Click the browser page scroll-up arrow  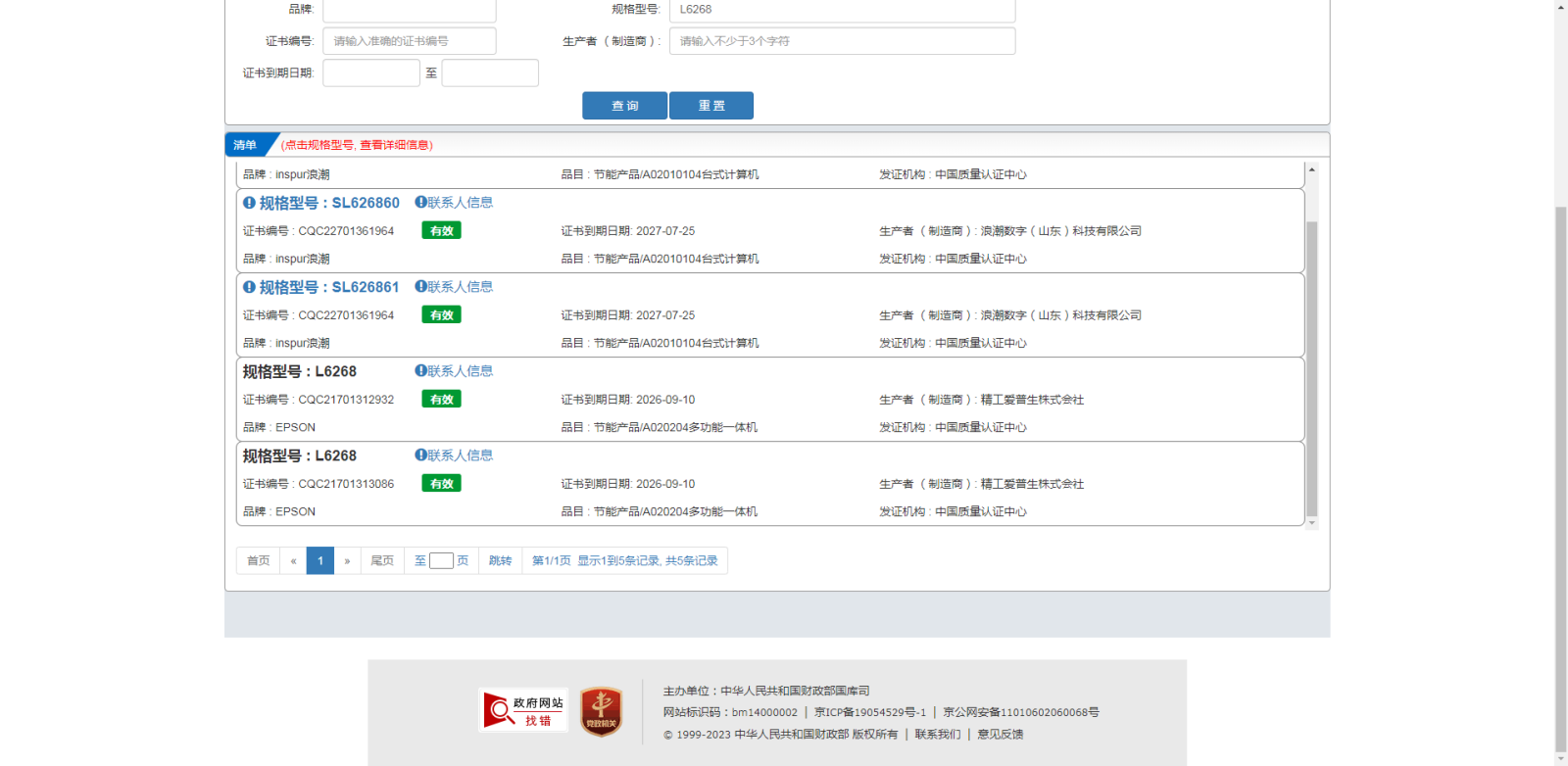pos(1561,7)
